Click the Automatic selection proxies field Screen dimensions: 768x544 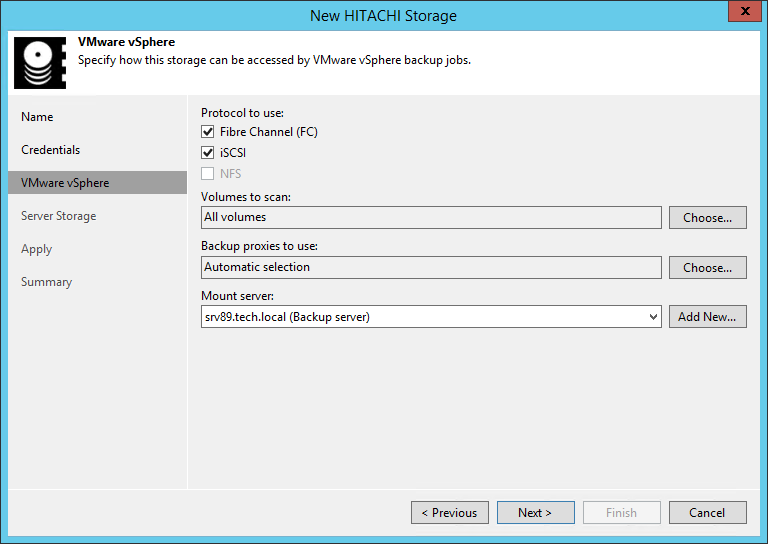431,267
